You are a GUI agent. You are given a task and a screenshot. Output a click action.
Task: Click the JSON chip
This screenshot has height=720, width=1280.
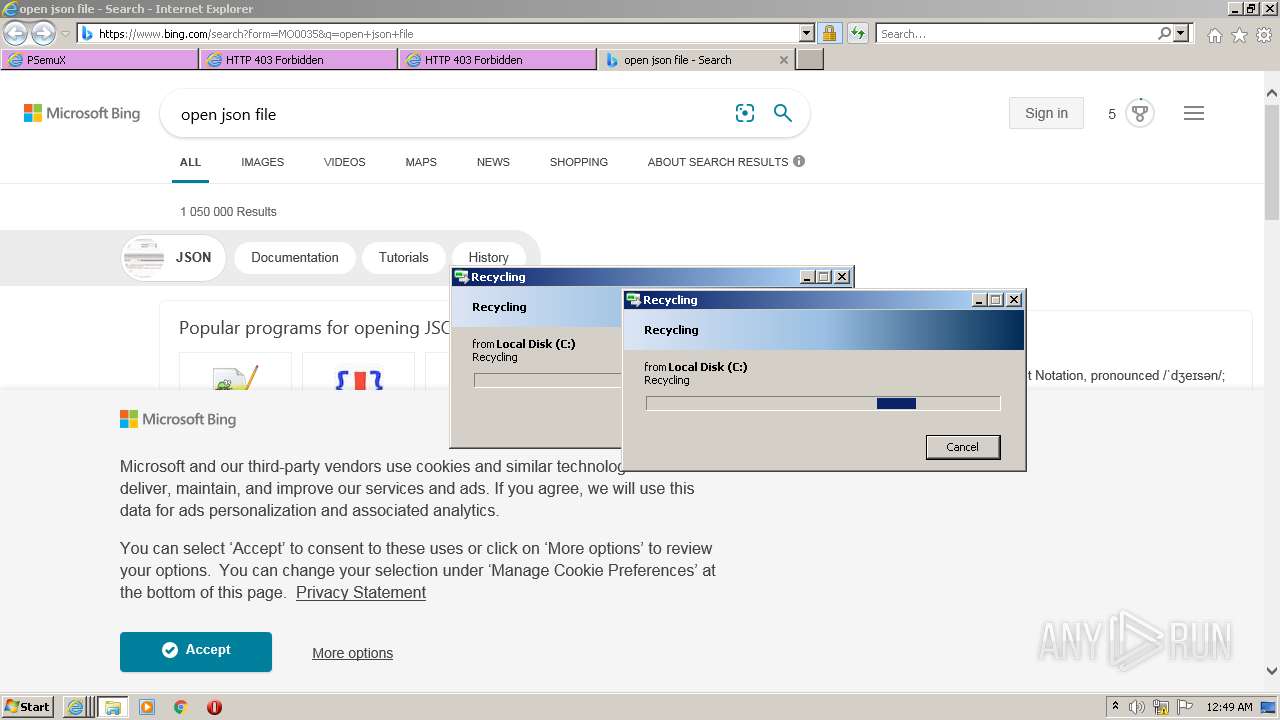[173, 257]
